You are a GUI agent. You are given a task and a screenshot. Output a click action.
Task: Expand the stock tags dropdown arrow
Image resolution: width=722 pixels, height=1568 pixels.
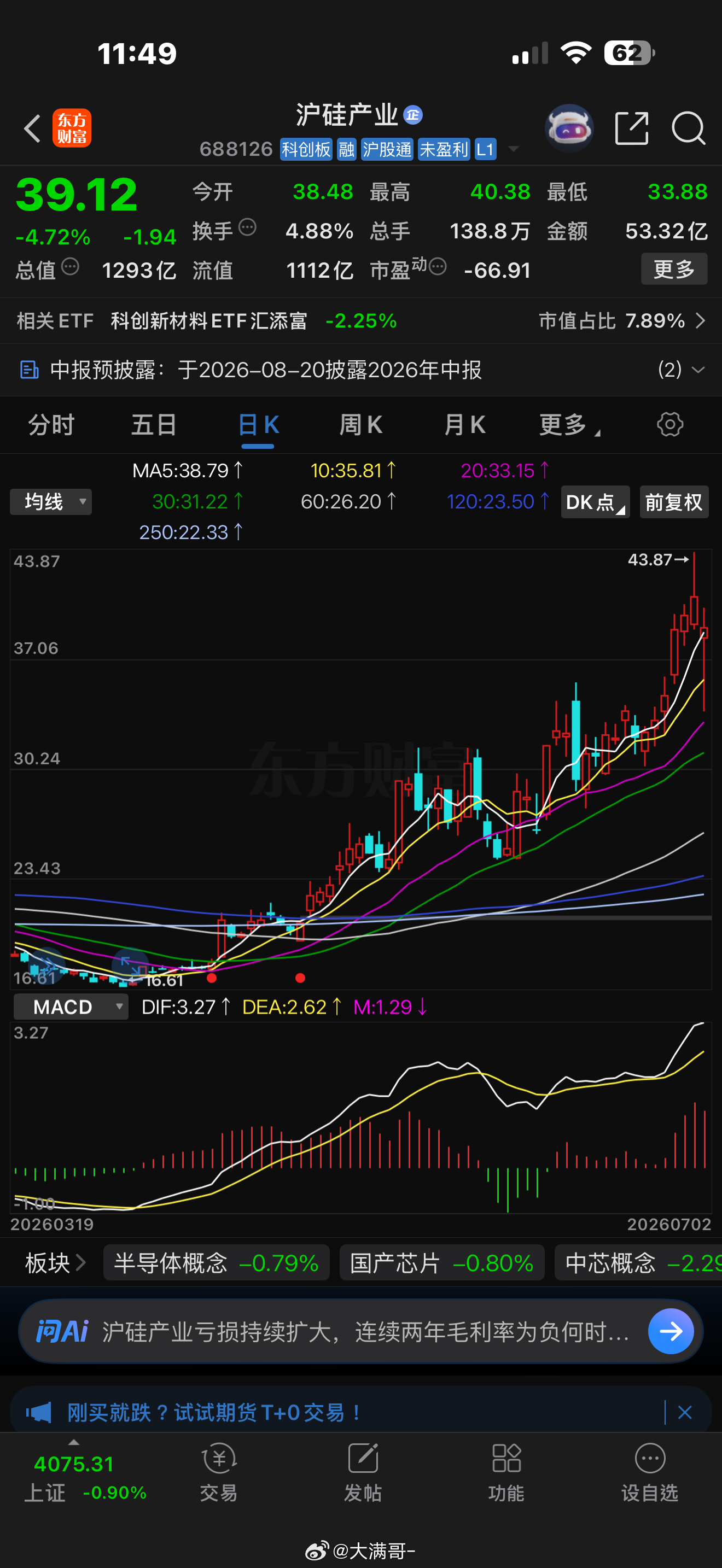point(513,149)
